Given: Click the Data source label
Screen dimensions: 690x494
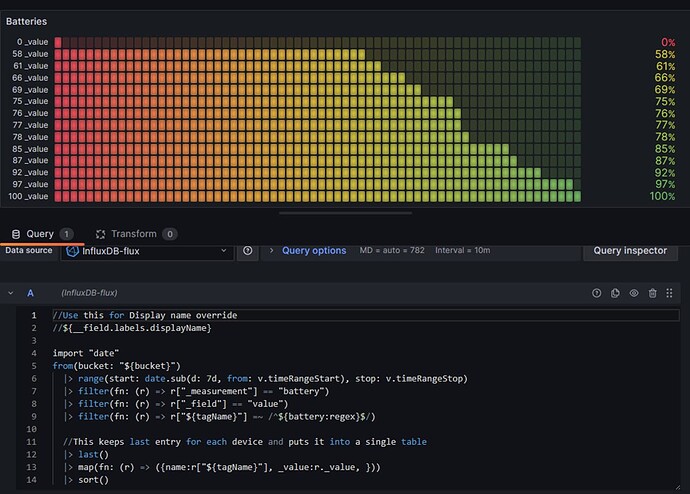Looking at the screenshot, I should pos(29,250).
